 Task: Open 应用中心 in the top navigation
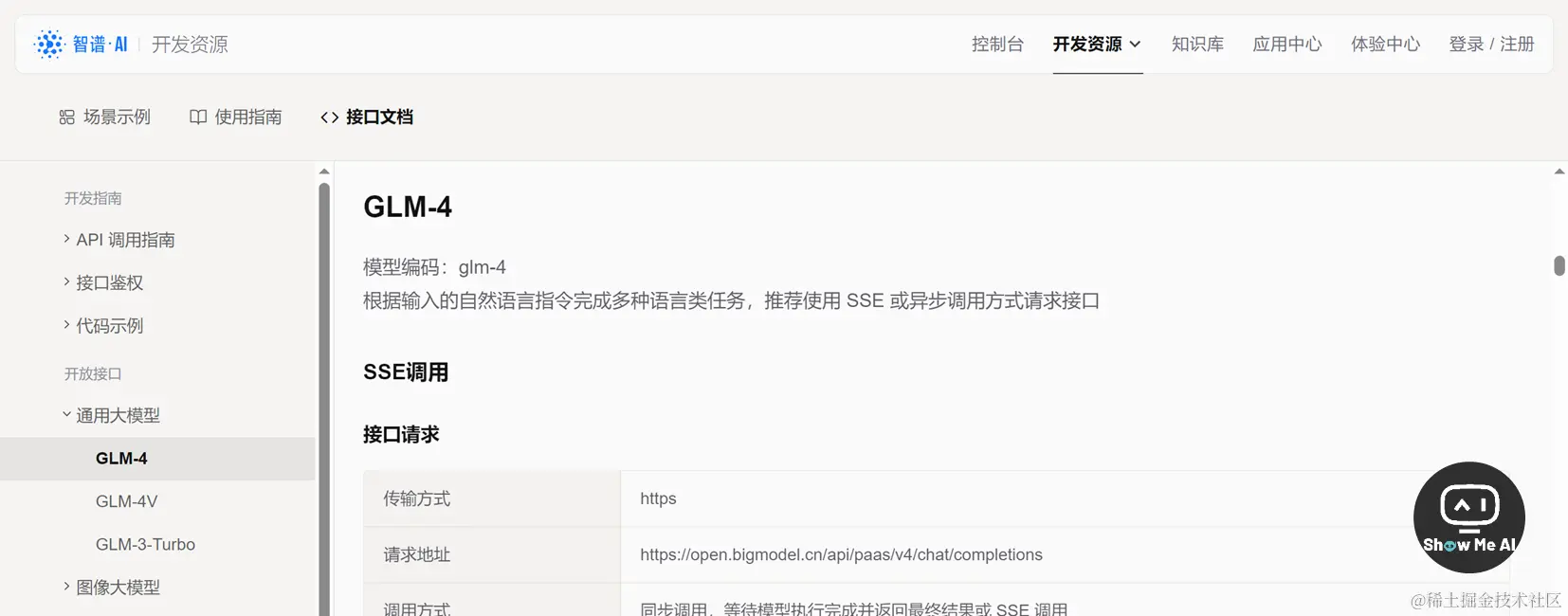click(1287, 45)
